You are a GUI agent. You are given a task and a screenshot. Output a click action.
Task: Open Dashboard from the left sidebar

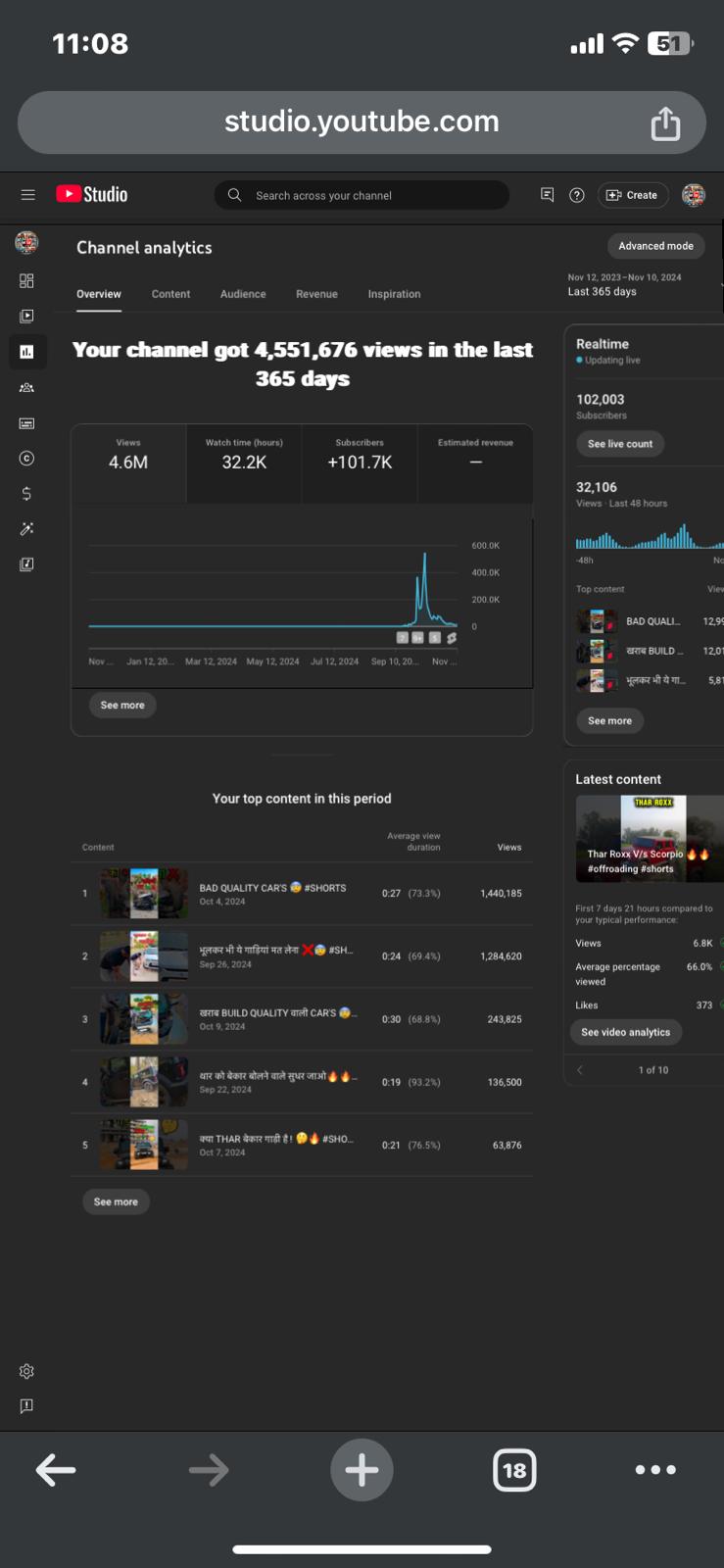click(x=26, y=281)
